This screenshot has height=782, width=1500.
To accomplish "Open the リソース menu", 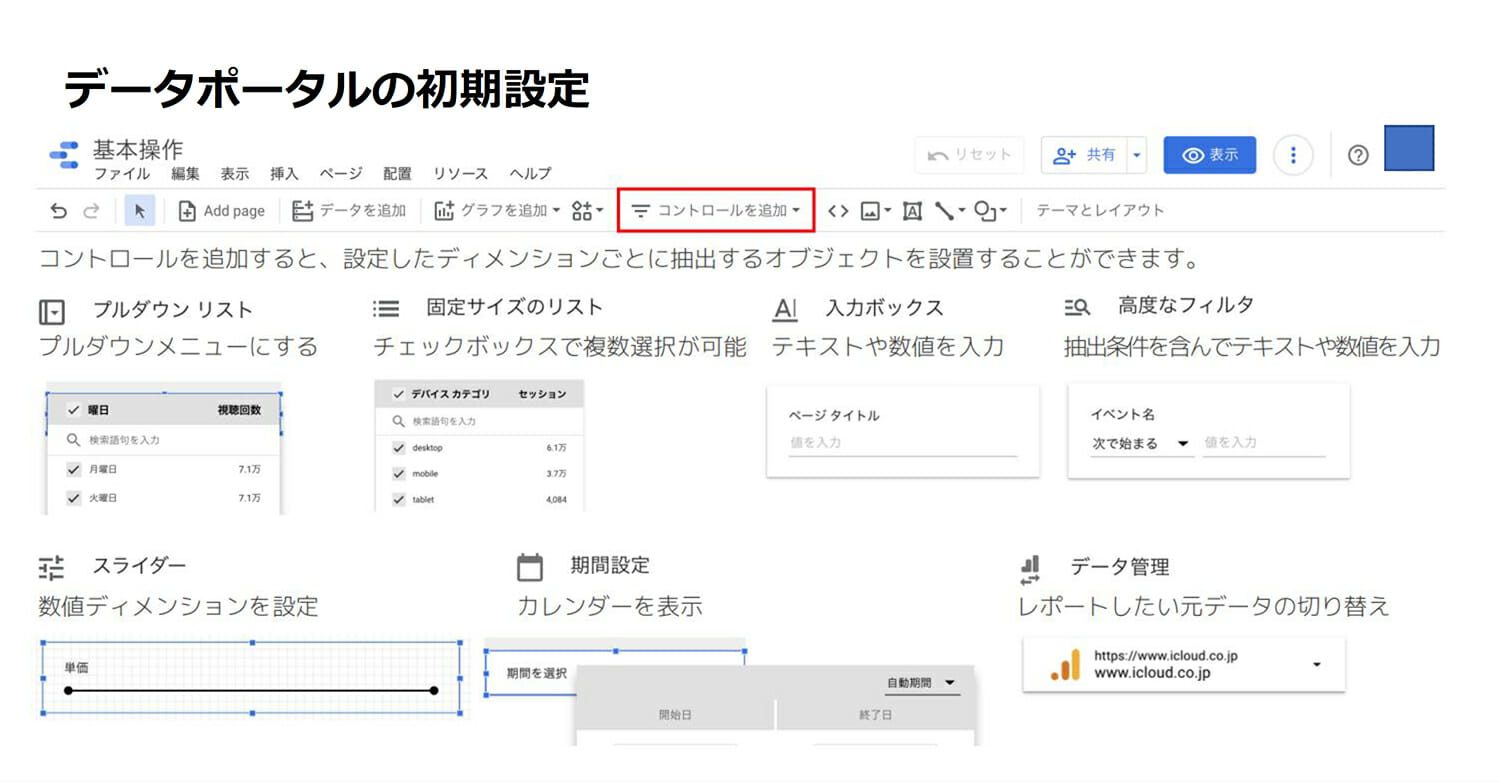I will 460,174.
